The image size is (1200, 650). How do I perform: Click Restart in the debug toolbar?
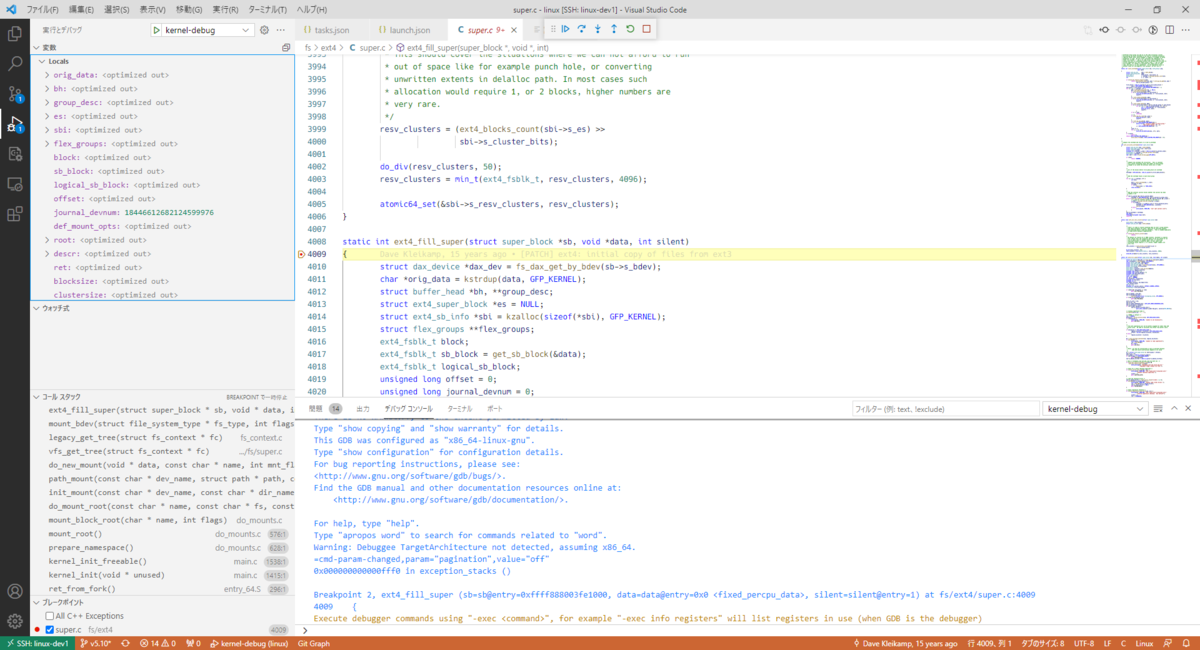(630, 29)
